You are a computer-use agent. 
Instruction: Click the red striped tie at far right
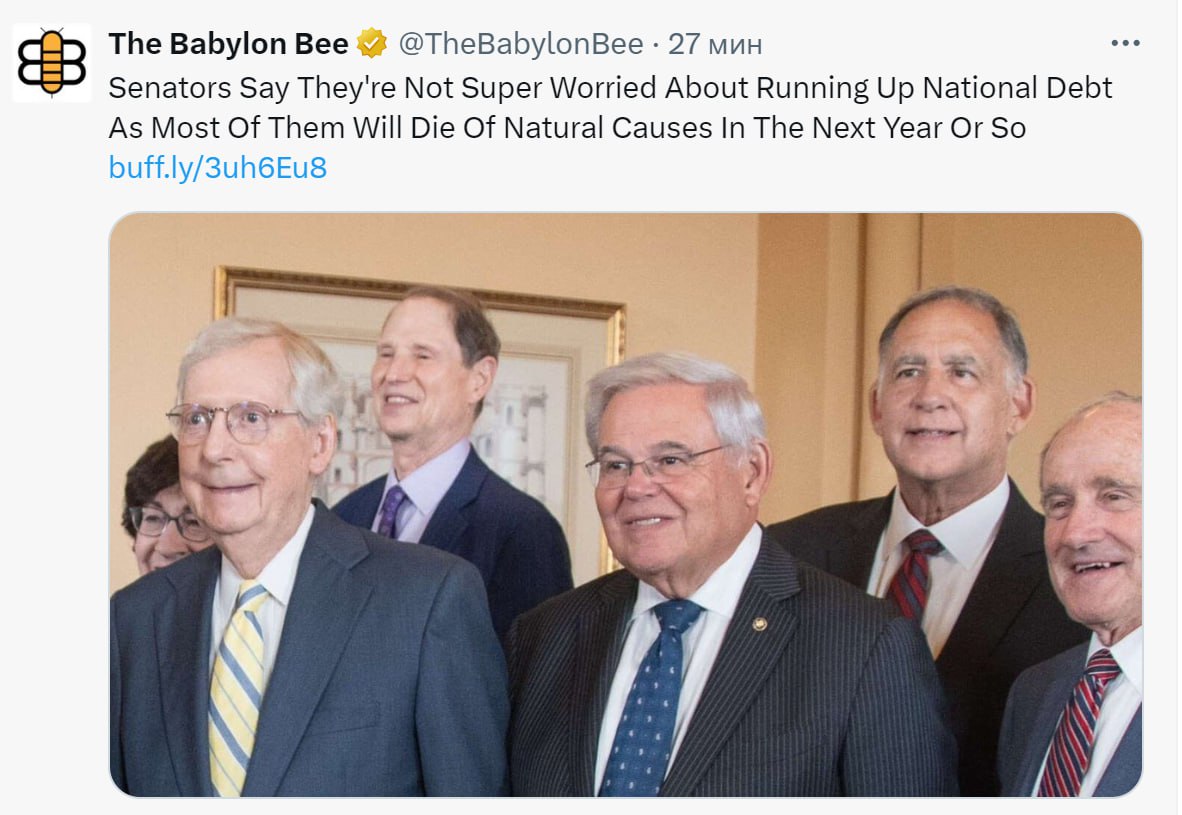click(1080, 722)
